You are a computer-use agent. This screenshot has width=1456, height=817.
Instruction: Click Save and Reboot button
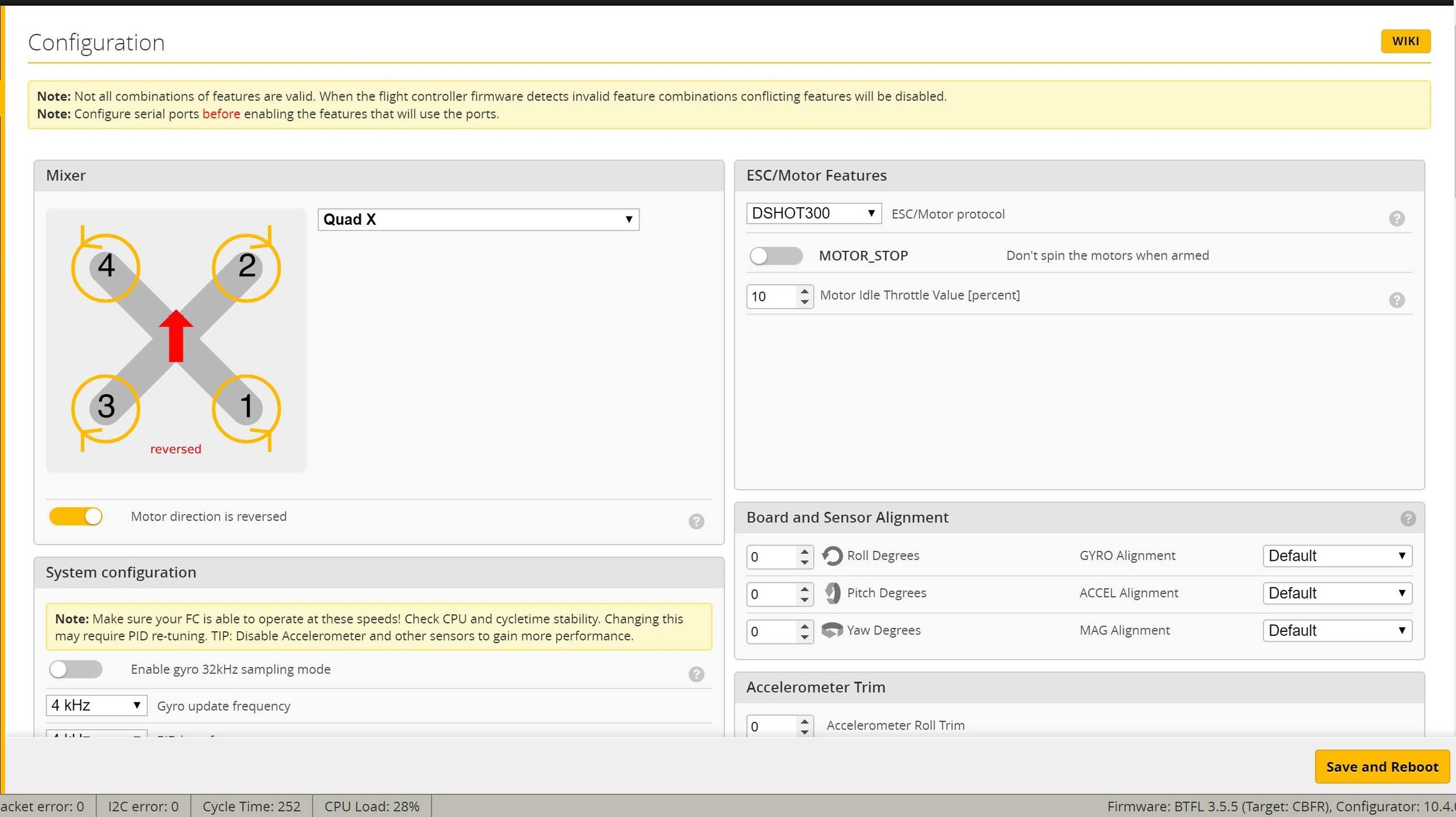1382,766
